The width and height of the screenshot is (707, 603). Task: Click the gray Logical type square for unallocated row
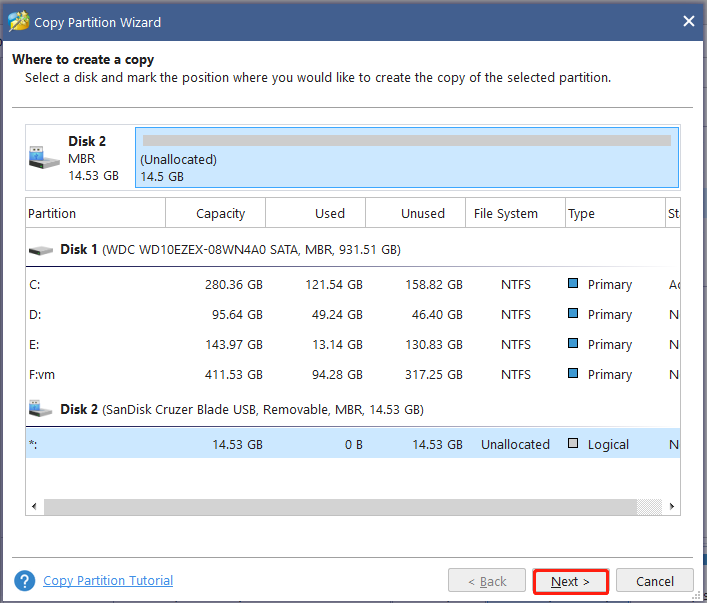573,443
